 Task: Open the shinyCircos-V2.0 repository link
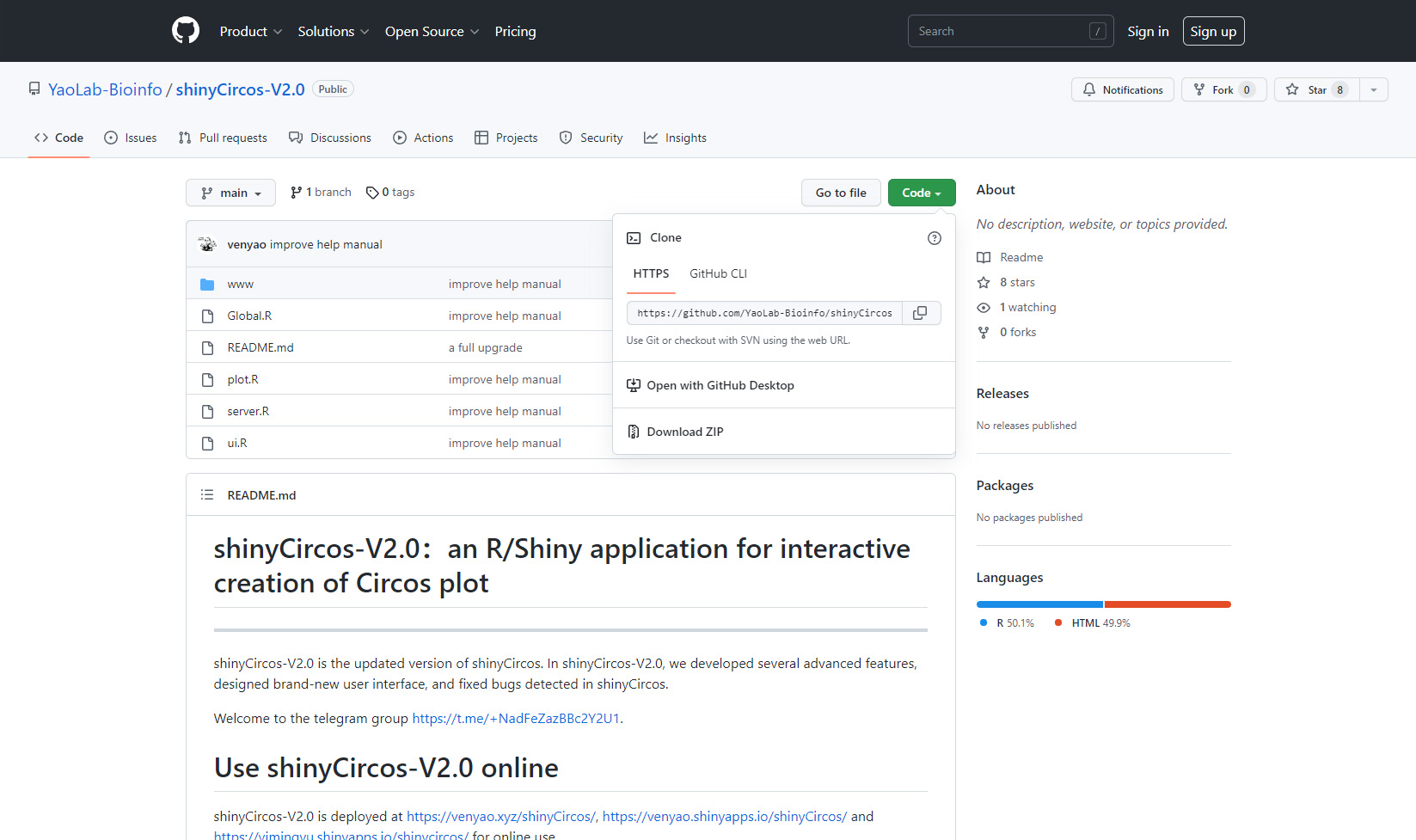click(240, 89)
